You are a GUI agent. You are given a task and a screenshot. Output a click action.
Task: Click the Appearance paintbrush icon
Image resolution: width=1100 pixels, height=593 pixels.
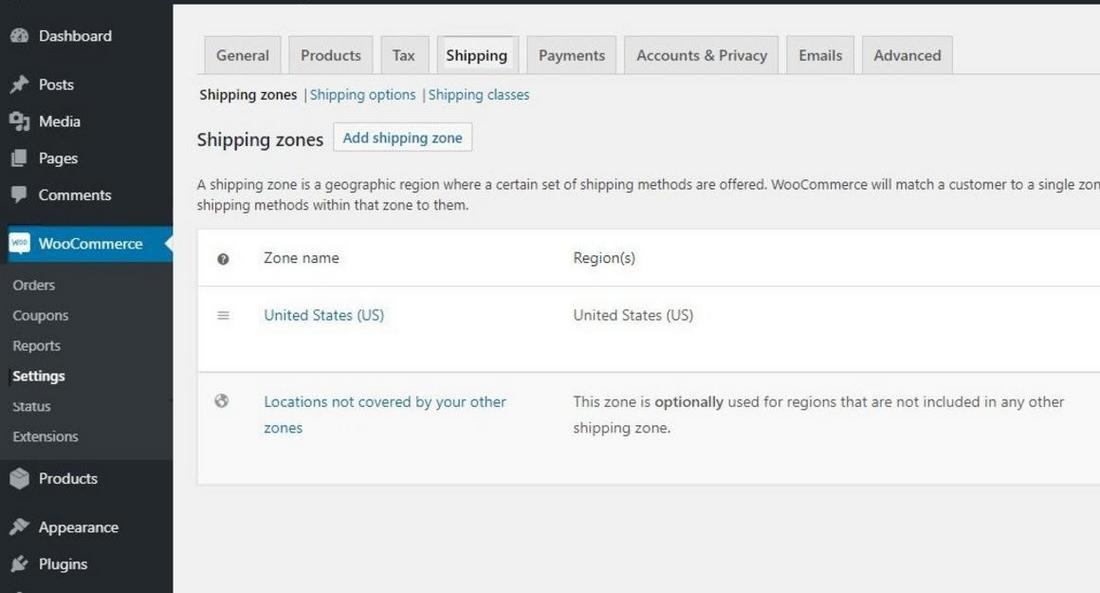19,528
